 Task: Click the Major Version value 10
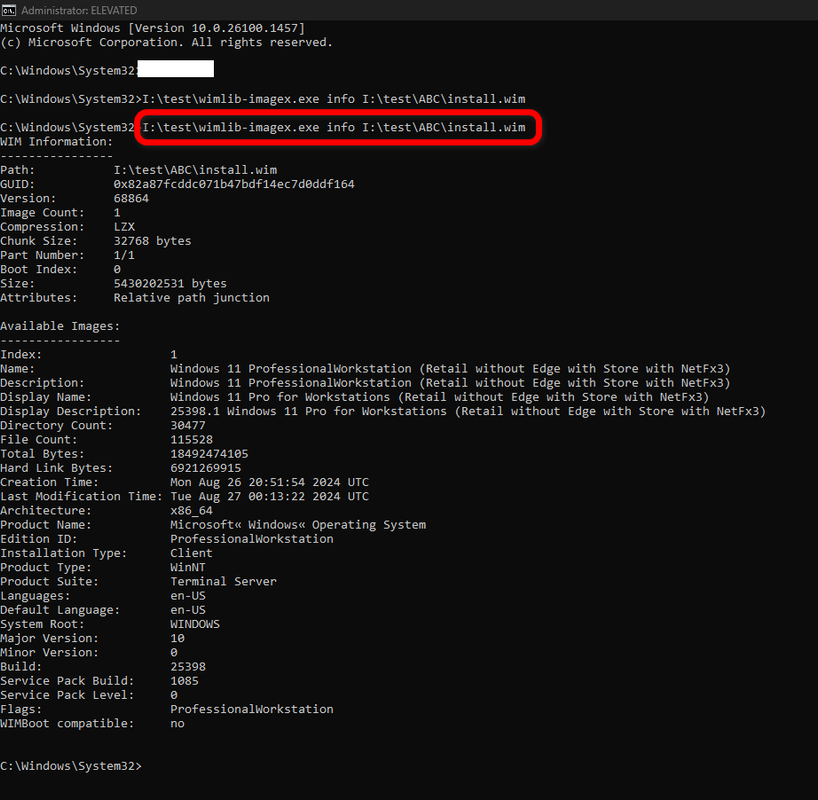point(177,638)
